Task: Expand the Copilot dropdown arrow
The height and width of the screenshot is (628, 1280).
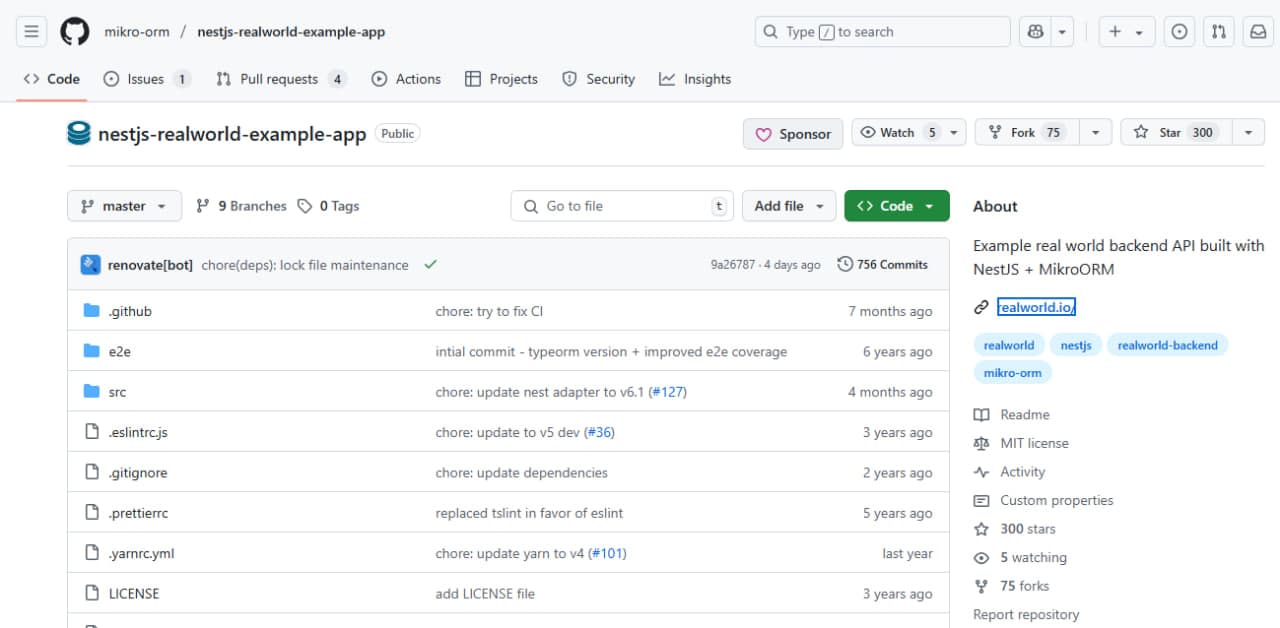Action: (x=1062, y=32)
